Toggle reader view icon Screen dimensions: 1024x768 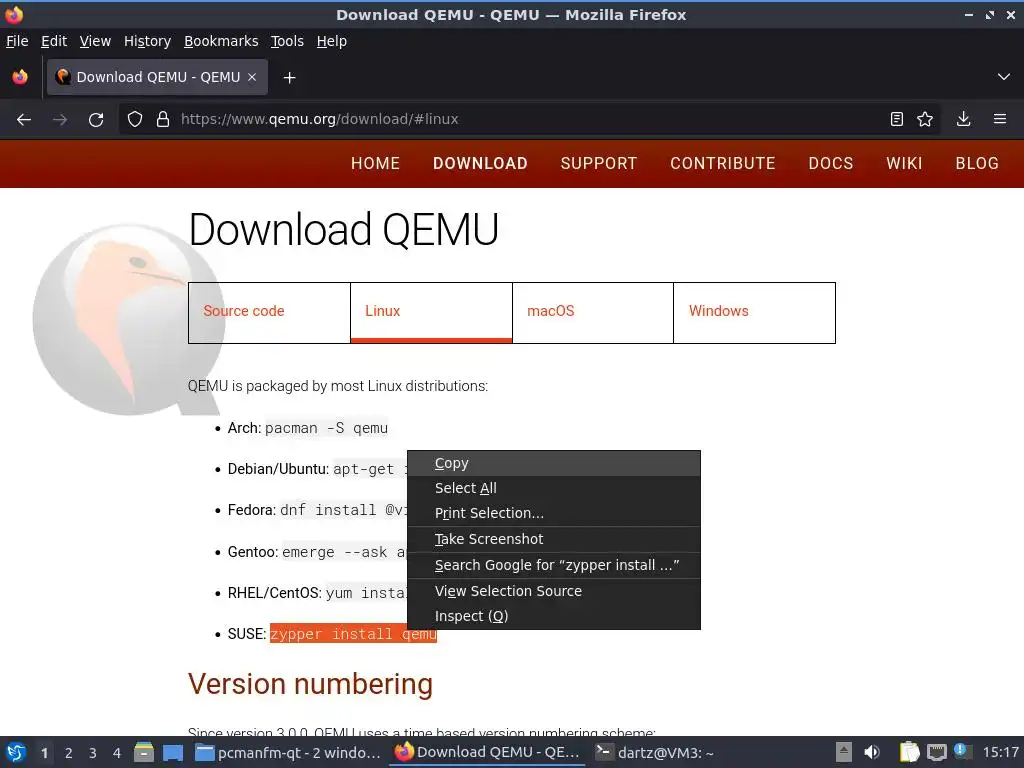897,119
